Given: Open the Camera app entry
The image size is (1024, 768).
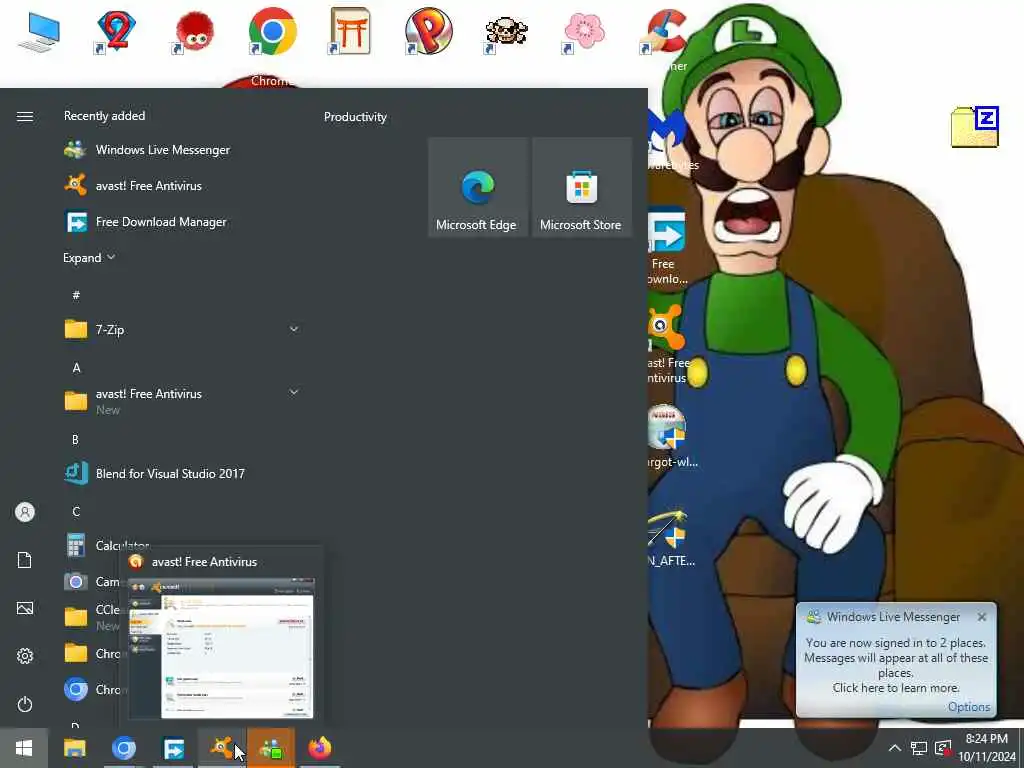Looking at the screenshot, I should pyautogui.click(x=91, y=581).
